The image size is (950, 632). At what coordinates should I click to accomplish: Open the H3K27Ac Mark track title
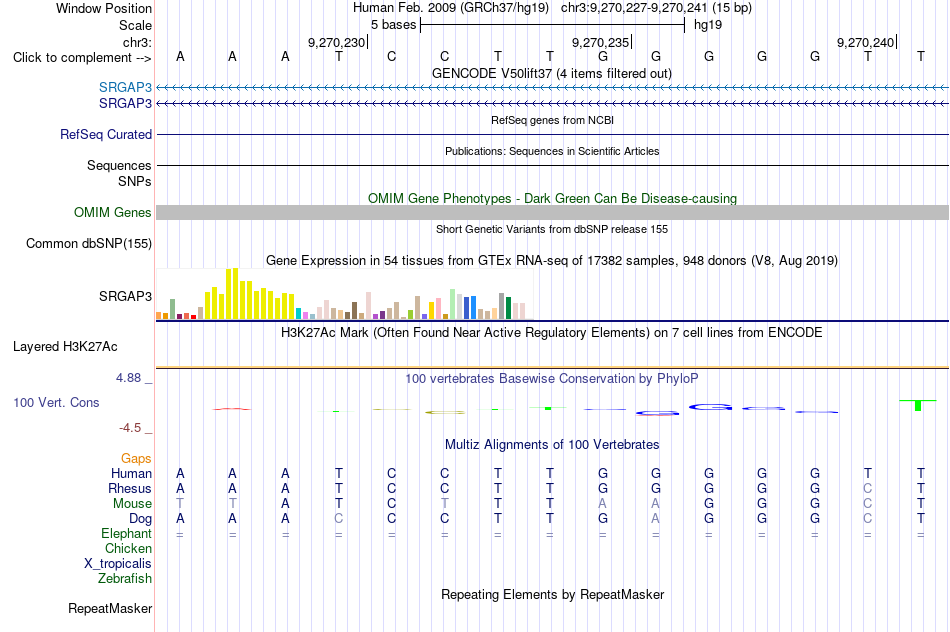click(x=552, y=333)
